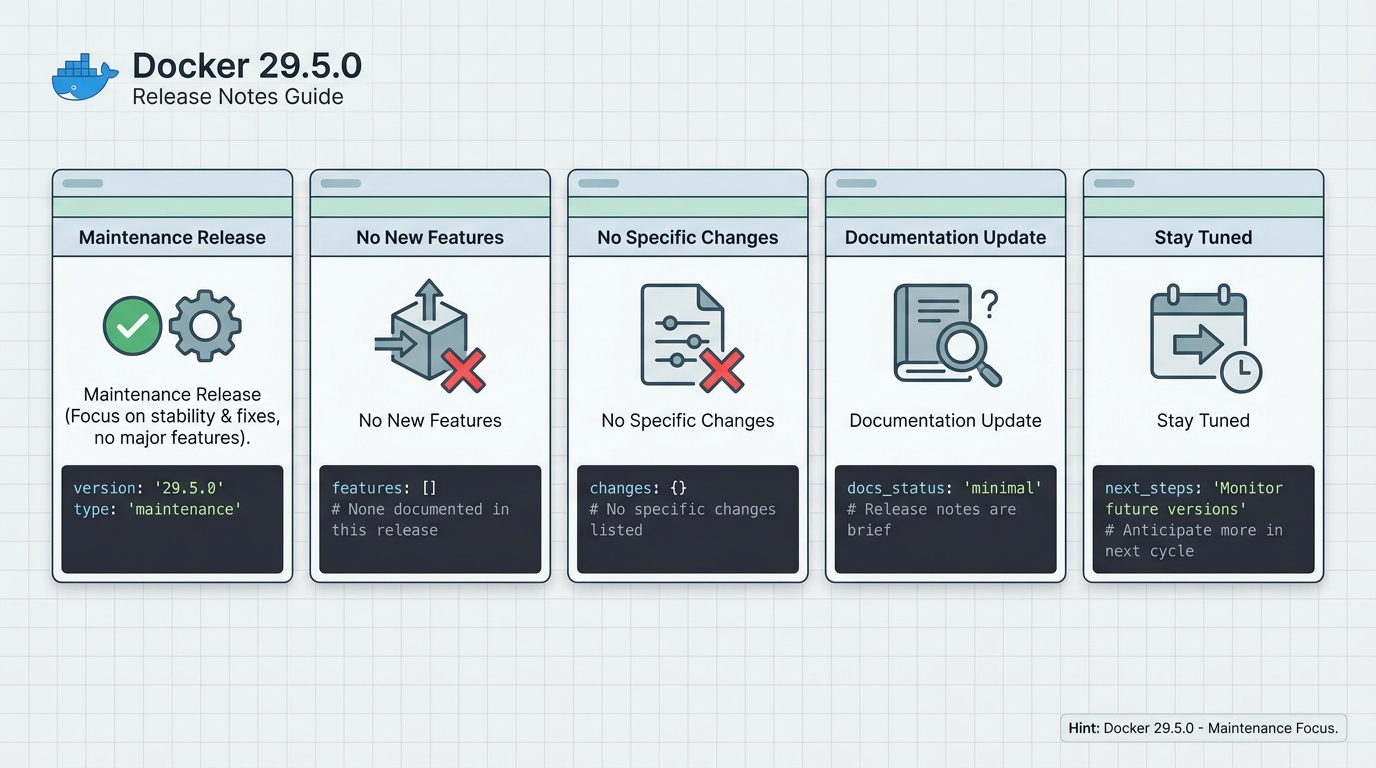Select the Maintenance Release card header
Viewport: 1376px width, 768px height.
pos(172,237)
